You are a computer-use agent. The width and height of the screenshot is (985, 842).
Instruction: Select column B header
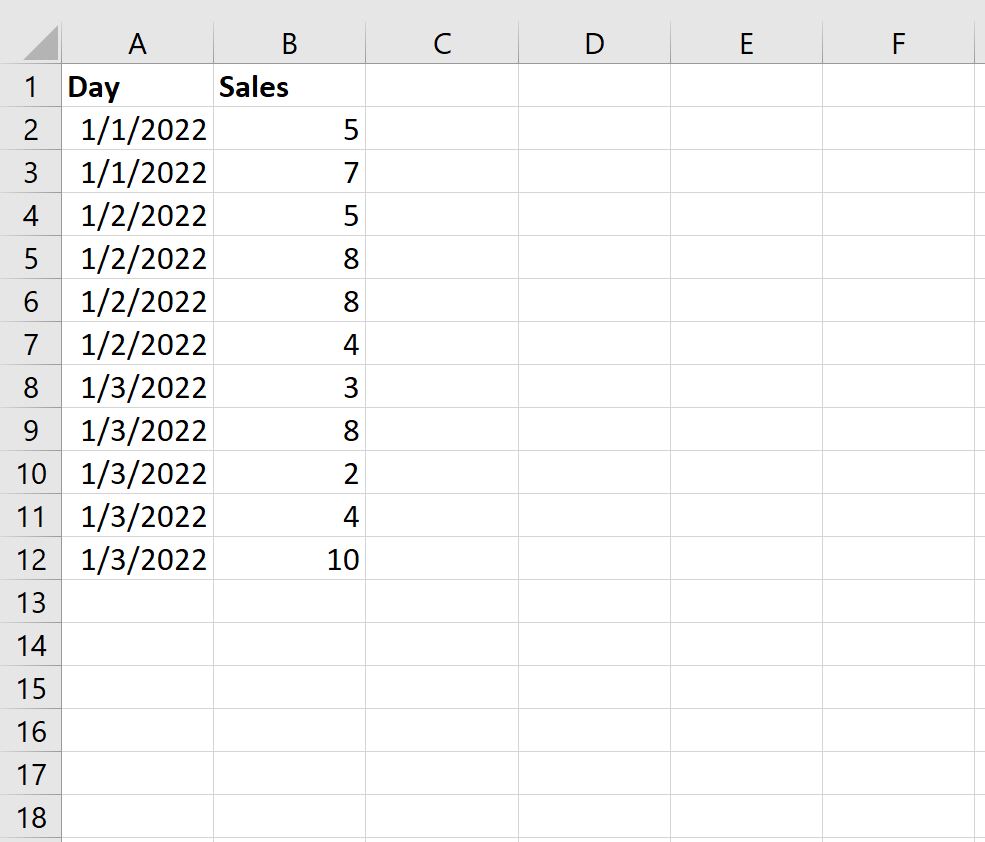[x=290, y=43]
